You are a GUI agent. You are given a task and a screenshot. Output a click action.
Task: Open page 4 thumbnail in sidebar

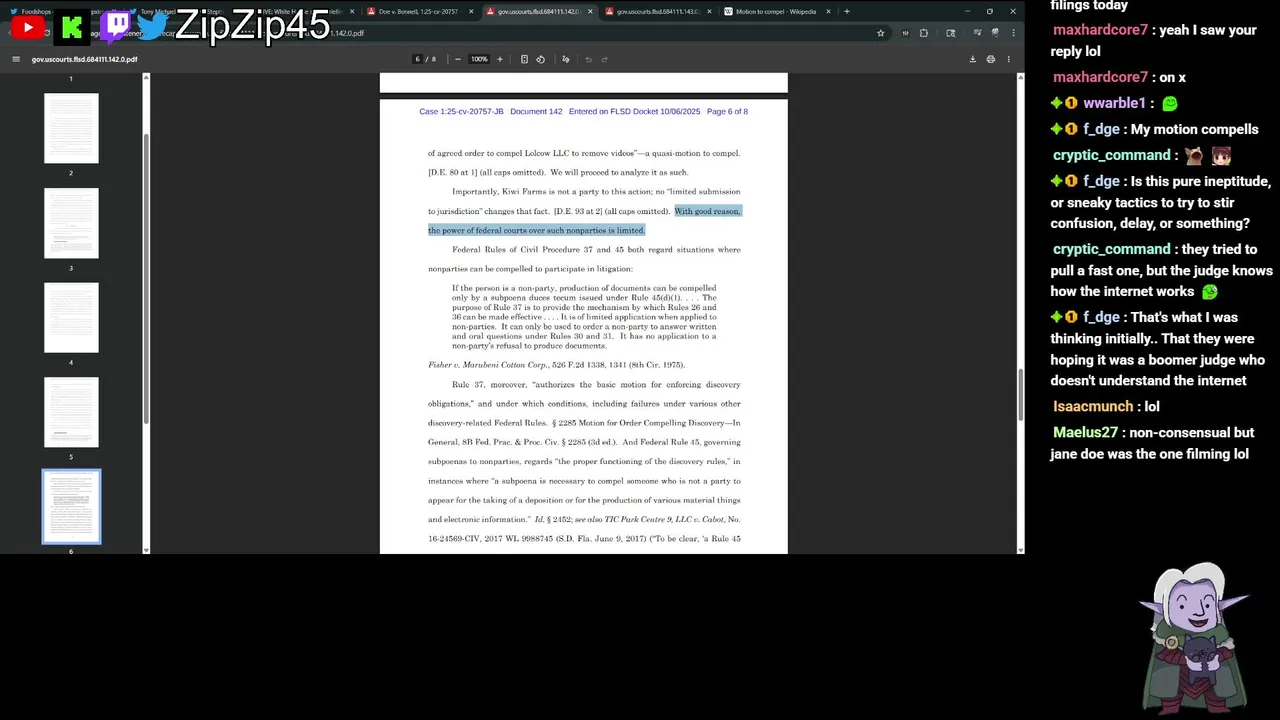point(71,318)
